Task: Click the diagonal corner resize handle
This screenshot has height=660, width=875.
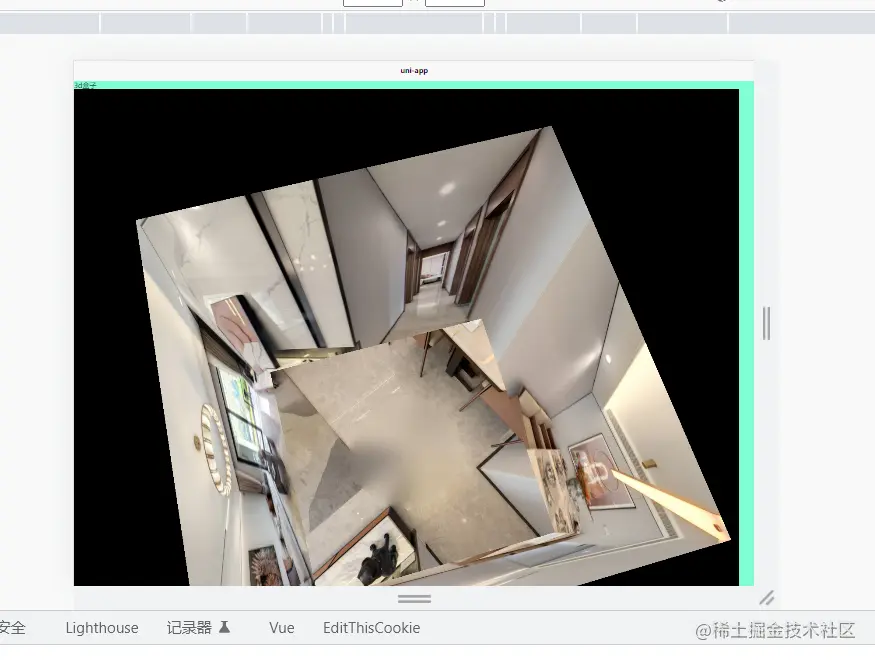Action: click(x=767, y=598)
